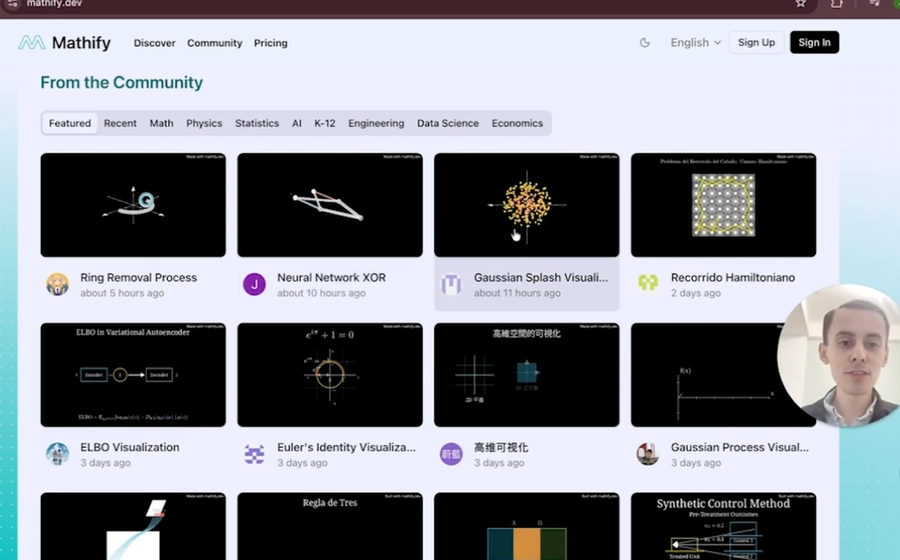Click the Gaussian Splash author avatar
This screenshot has width=900, height=560.
[x=451, y=284]
